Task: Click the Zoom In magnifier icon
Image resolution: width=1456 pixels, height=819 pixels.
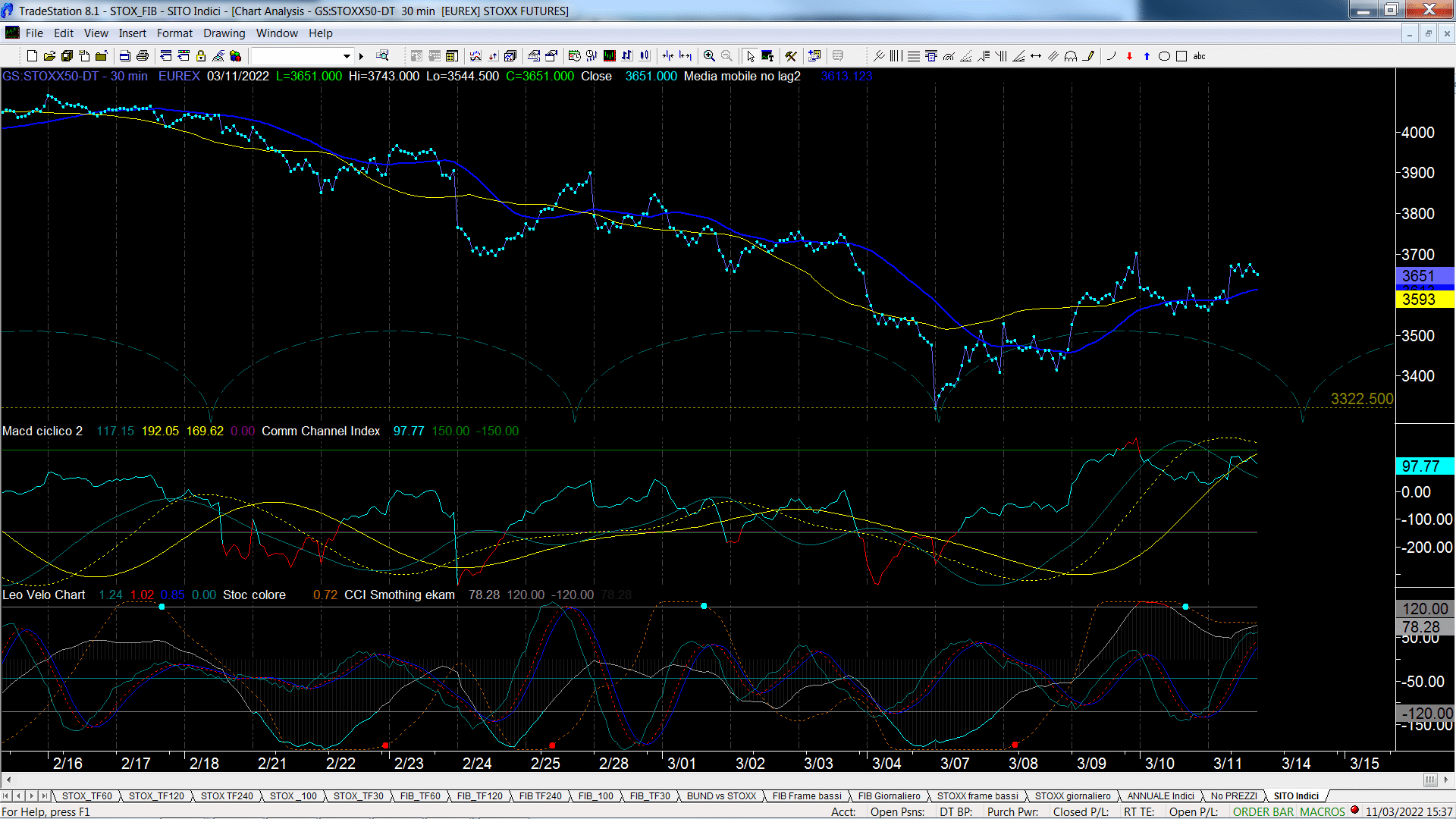Action: pyautogui.click(x=709, y=56)
